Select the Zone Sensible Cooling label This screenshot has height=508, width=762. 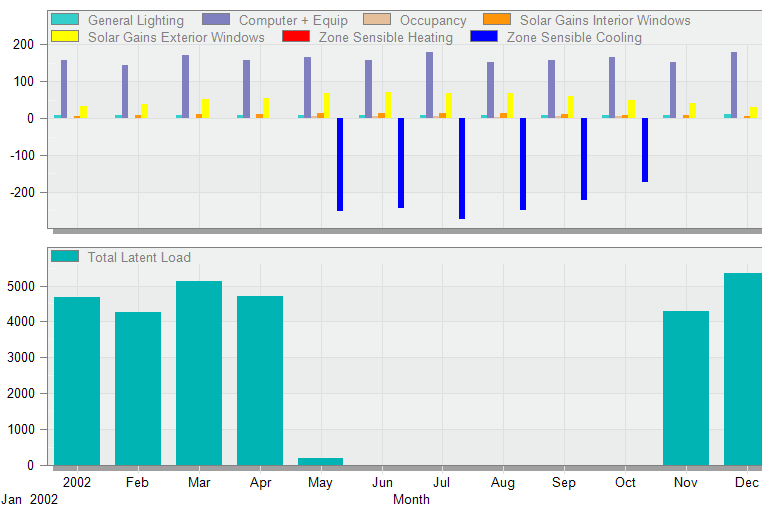tap(574, 37)
